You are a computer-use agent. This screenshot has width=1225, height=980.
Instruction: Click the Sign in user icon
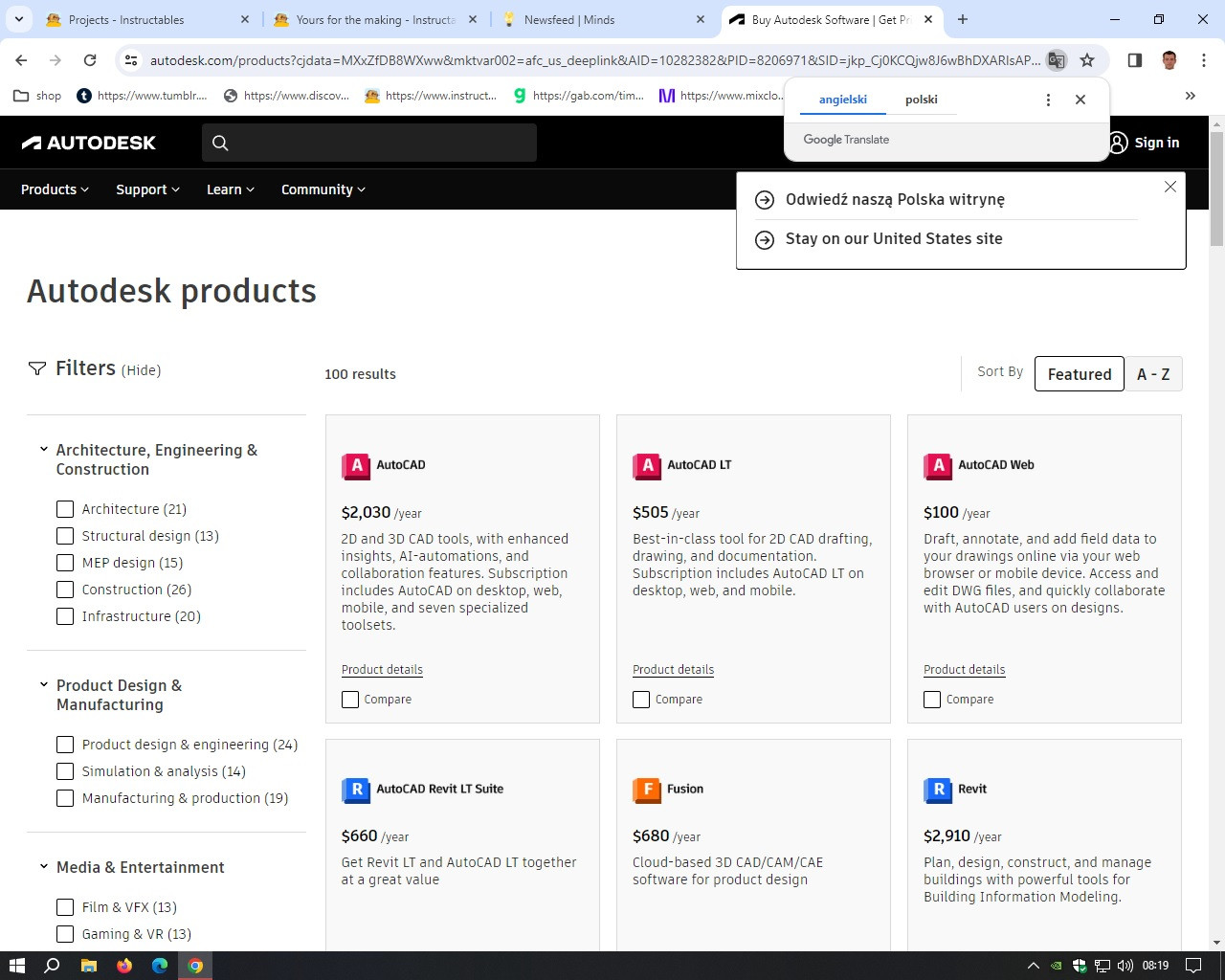point(1118,143)
